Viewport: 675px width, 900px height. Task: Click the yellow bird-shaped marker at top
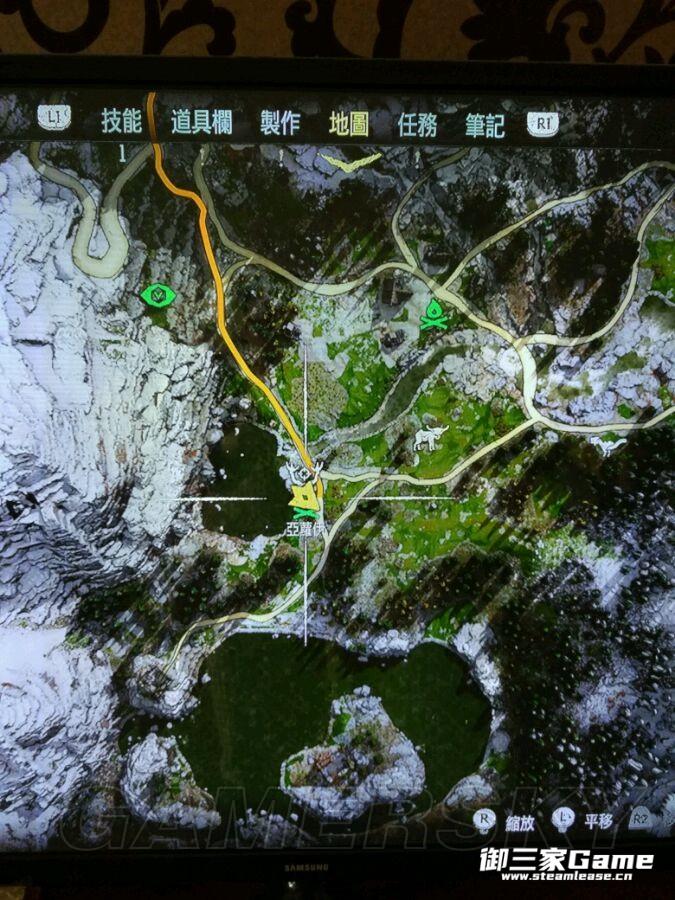[x=350, y=160]
